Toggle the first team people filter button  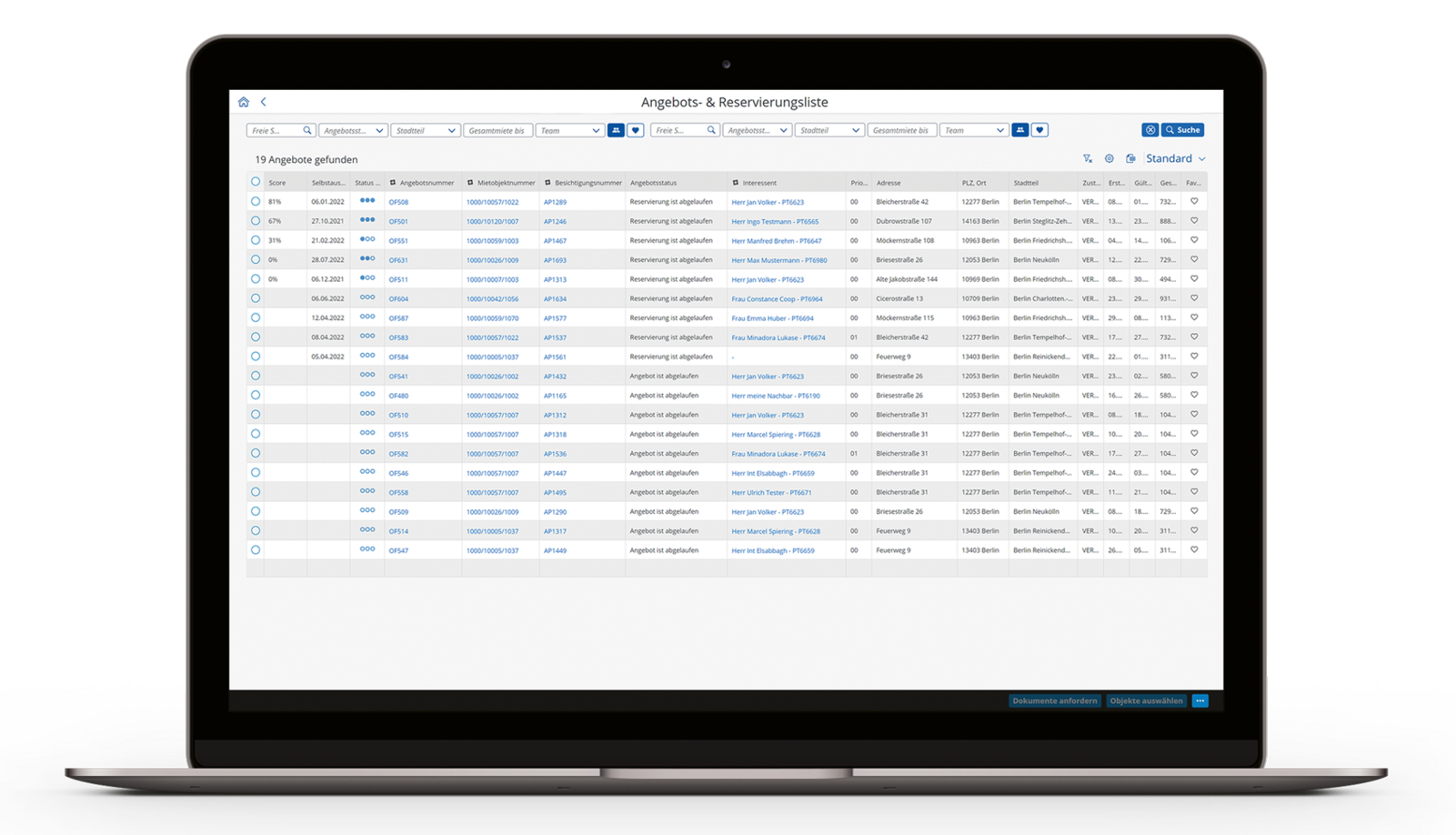pos(616,130)
